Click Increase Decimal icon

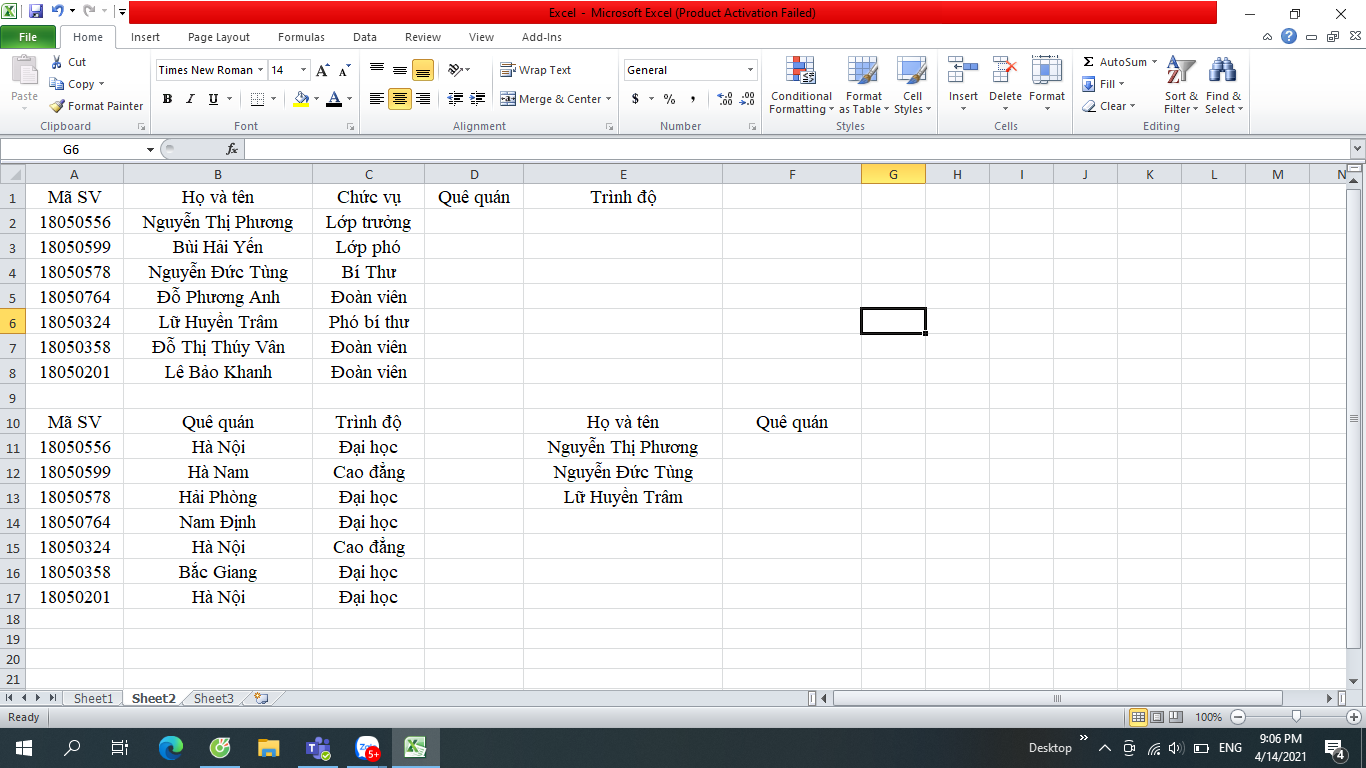click(725, 99)
